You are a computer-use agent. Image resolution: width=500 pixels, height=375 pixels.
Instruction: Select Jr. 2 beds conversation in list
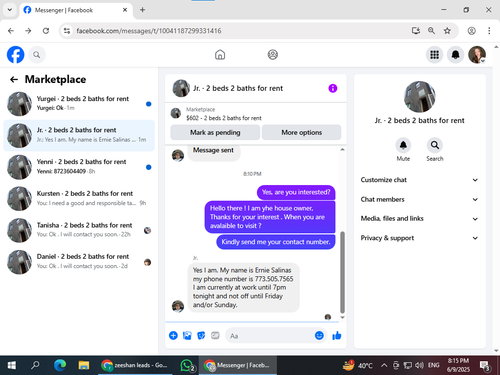79,135
